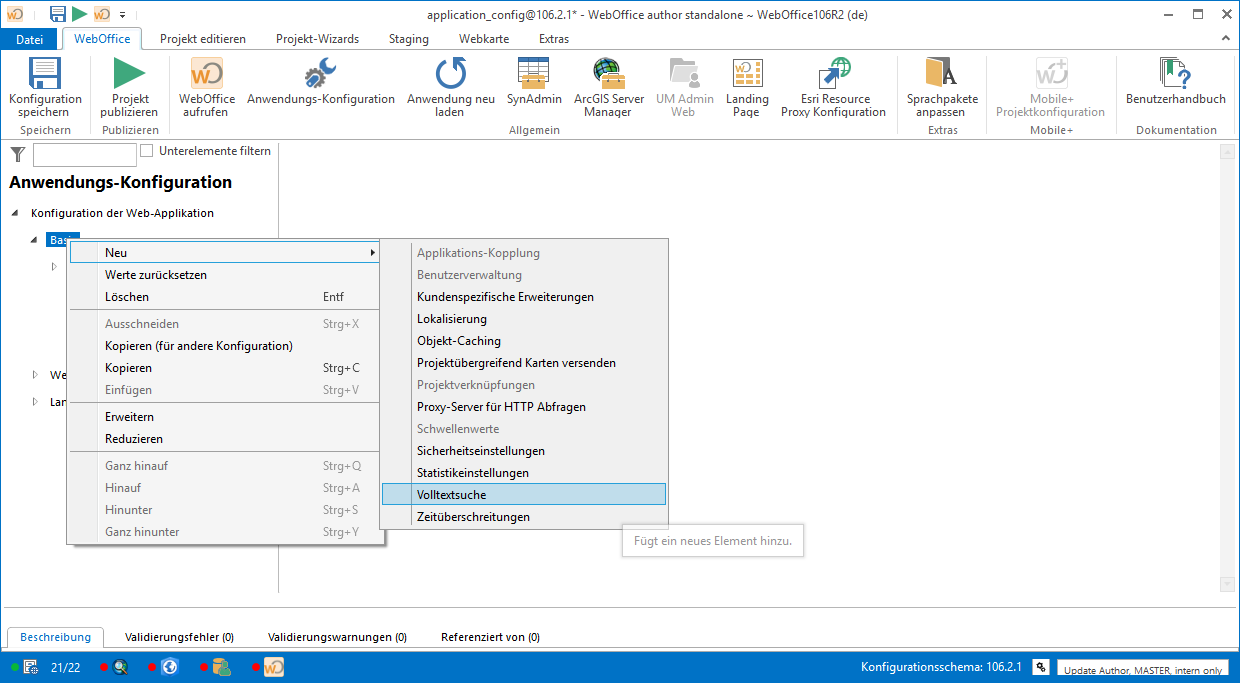Open the quick access toolbar dropdown
Viewport: 1240px width, 683px height.
pyautogui.click(x=122, y=14)
